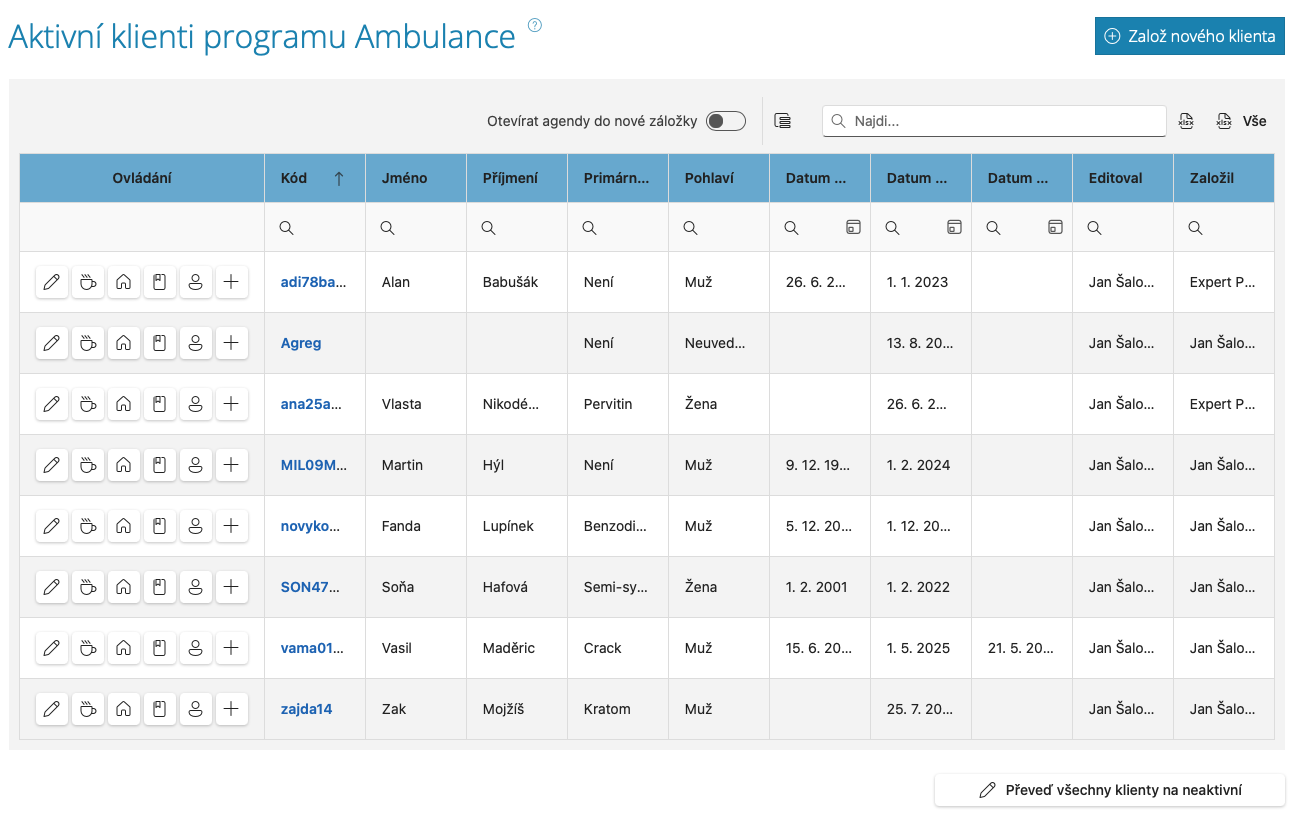Click document icon in Martin row
Screen dimensions: 1299x822
[x=160, y=465]
